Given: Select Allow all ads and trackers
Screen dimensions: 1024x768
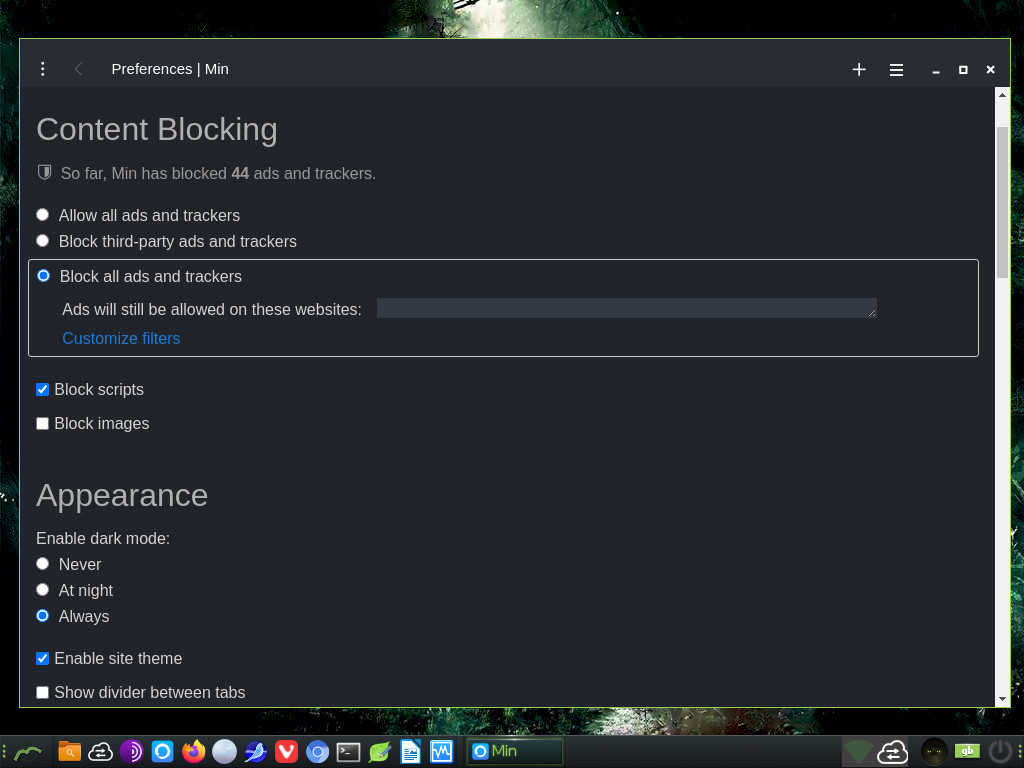Looking at the screenshot, I should (x=42, y=214).
